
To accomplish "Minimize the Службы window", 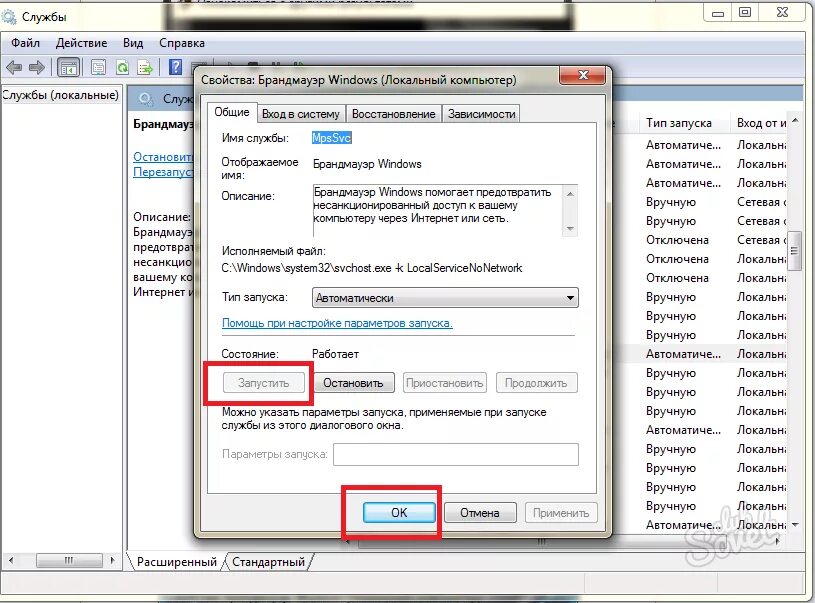I will (718, 13).
